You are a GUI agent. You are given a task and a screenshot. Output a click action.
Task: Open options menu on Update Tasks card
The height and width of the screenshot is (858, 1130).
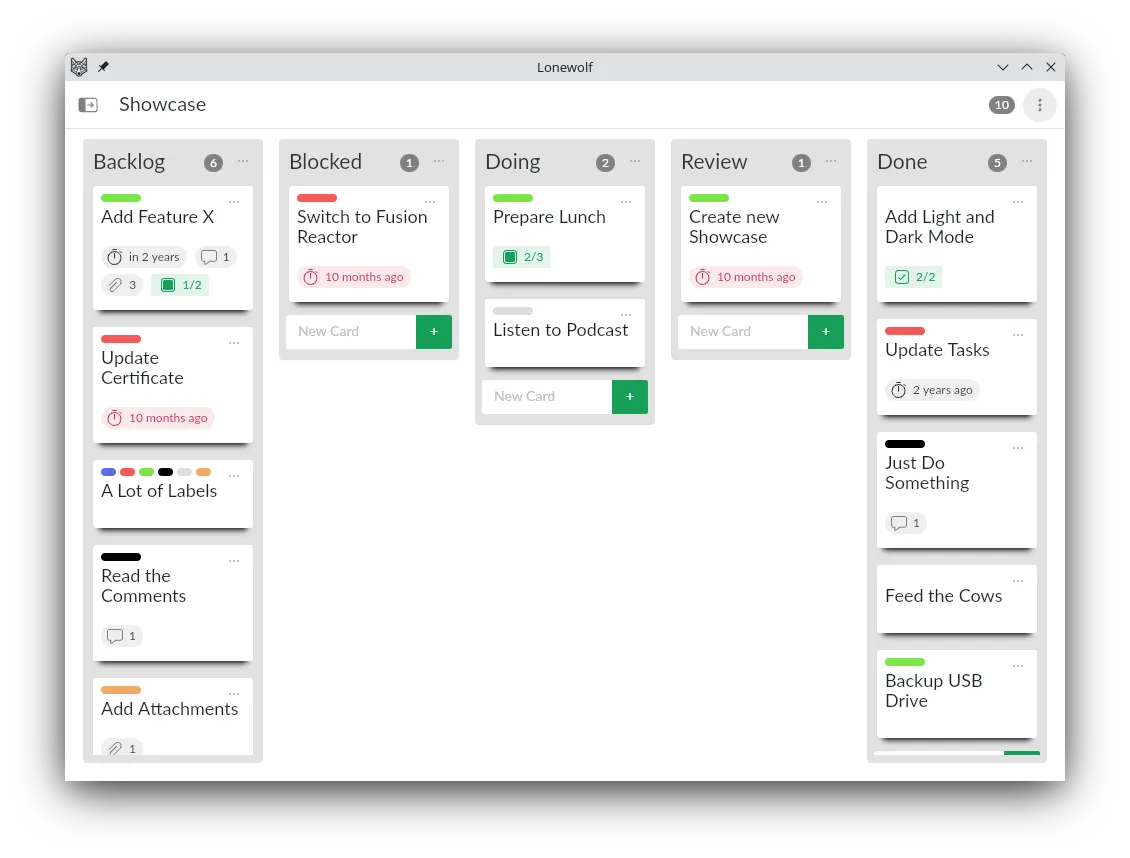click(1018, 336)
